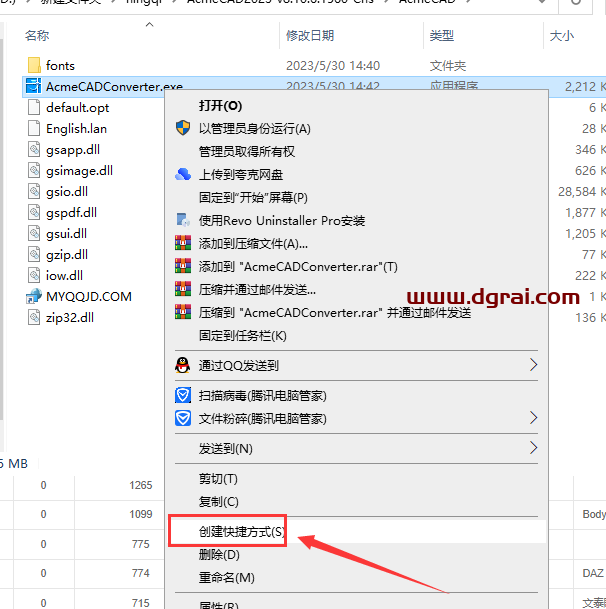Sort files by the 类型 column header
The width and height of the screenshot is (606, 609).
[x=441, y=36]
